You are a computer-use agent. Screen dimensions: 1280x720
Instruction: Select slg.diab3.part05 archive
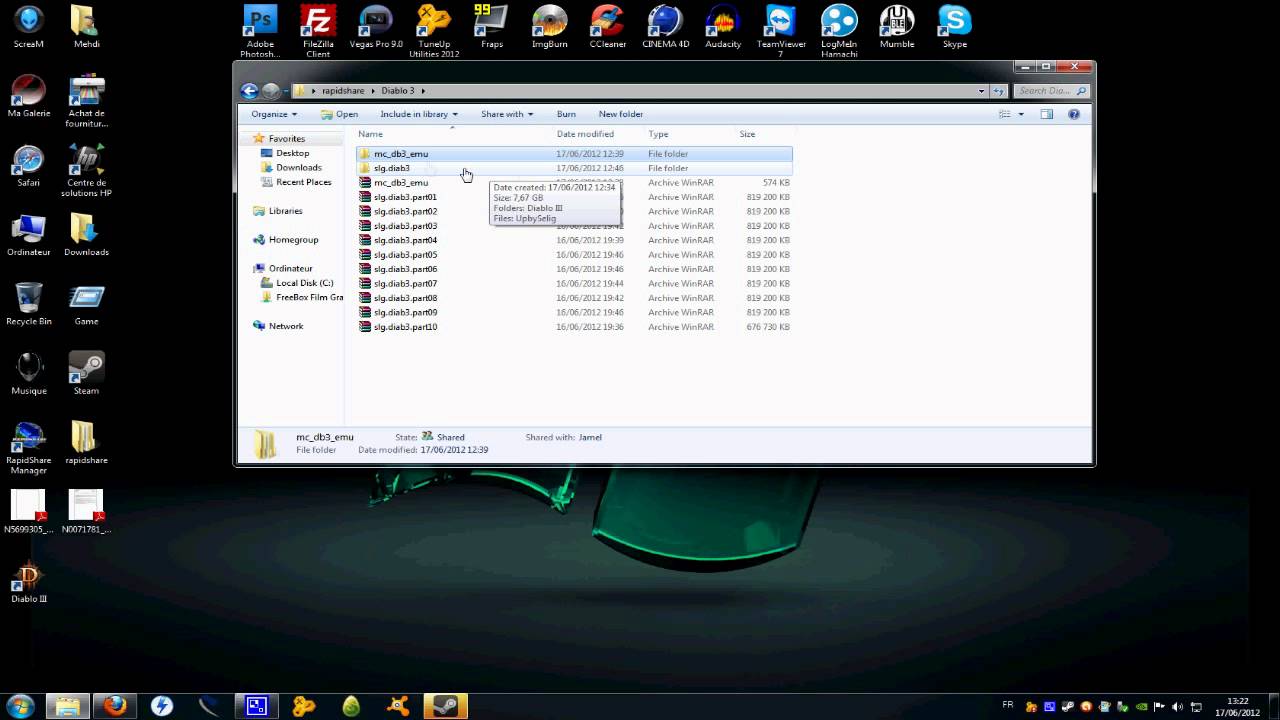pyautogui.click(x=574, y=255)
